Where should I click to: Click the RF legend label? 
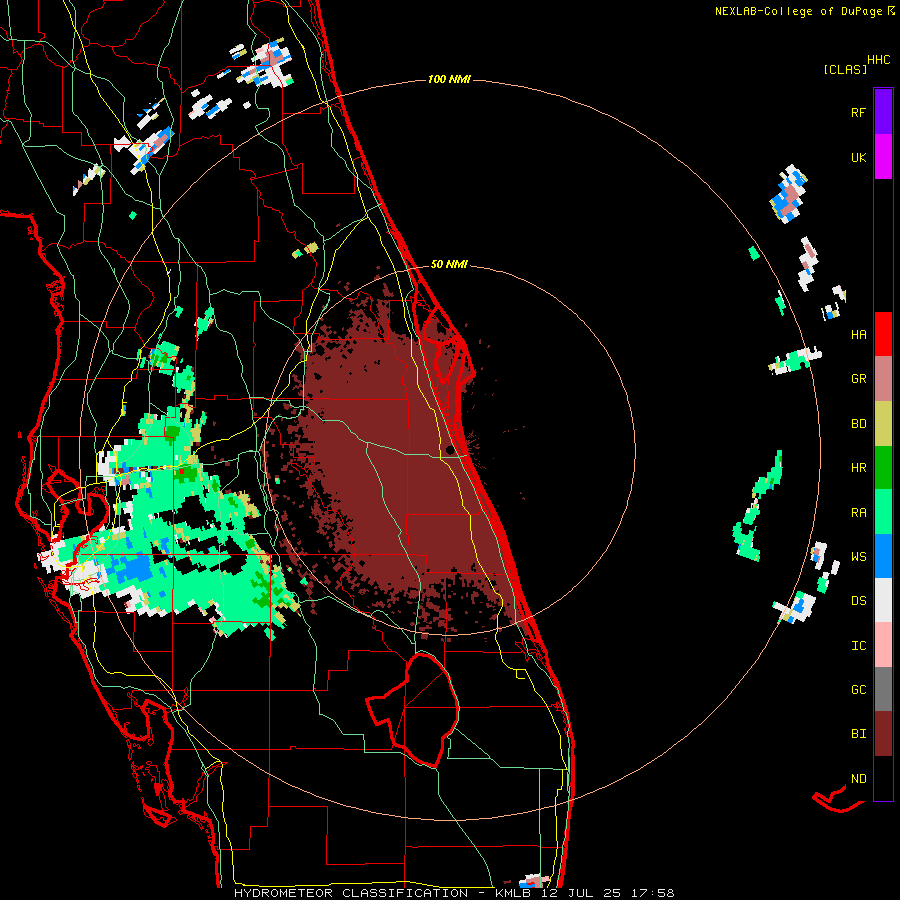point(858,112)
